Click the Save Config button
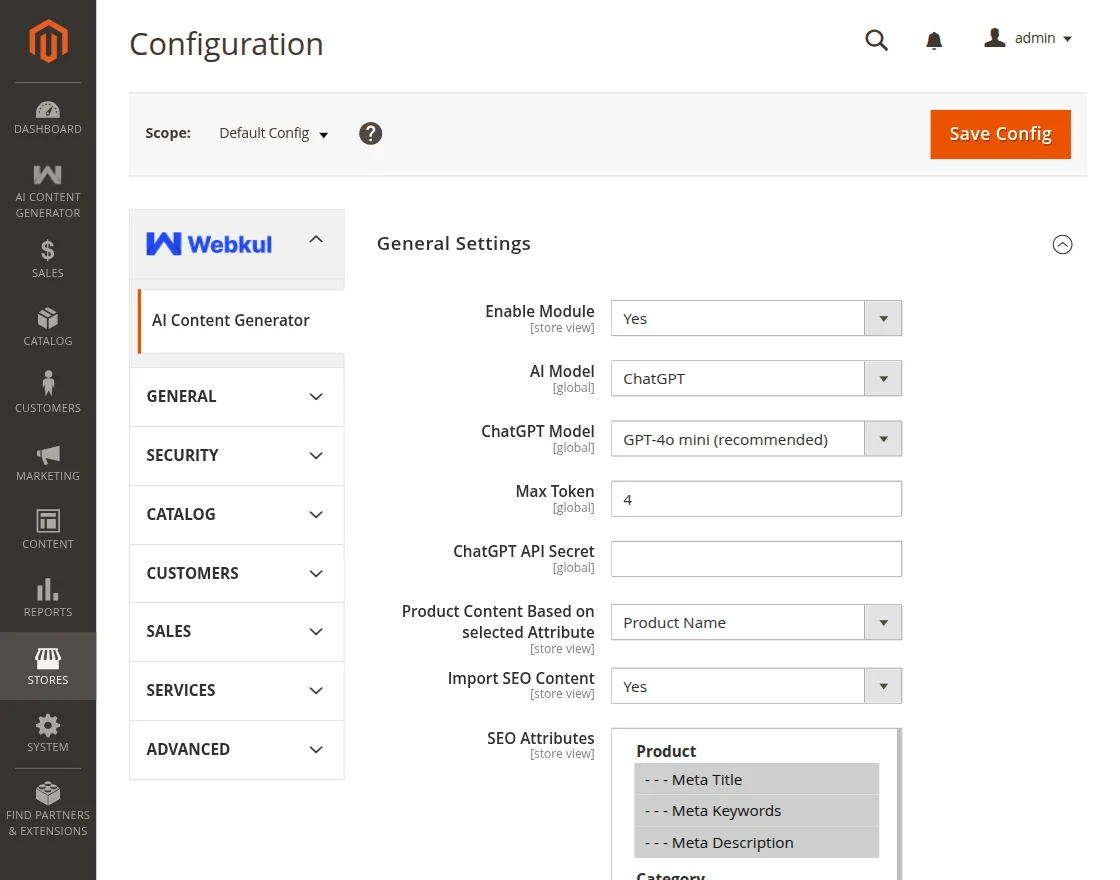Screen dimensions: 1120x880 coord(1000,133)
